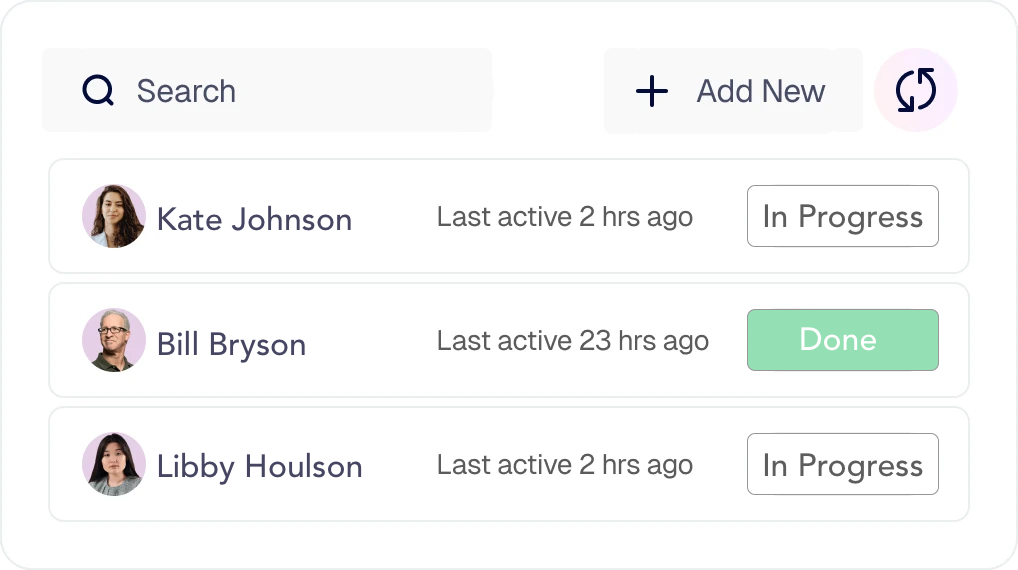Select the Bill Bryson list row

coord(509,340)
